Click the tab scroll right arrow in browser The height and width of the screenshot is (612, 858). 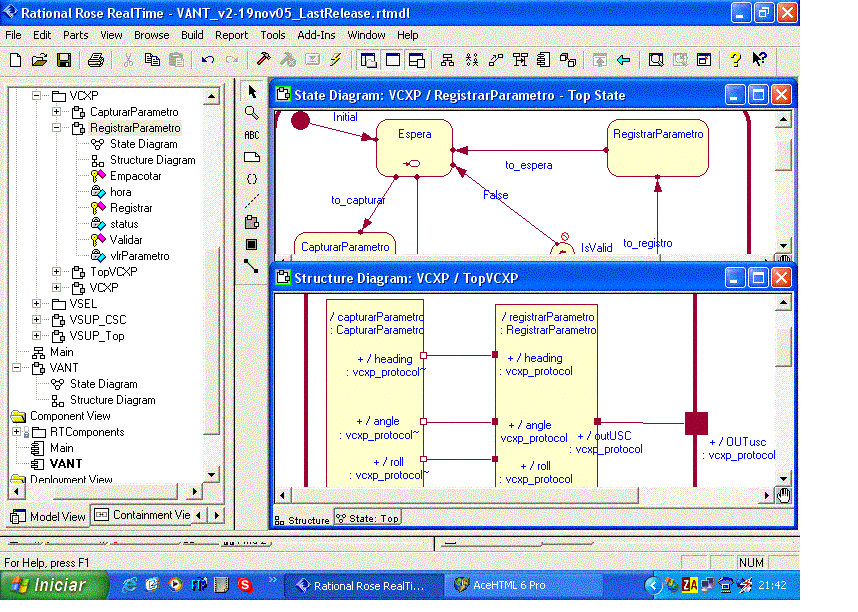pyautogui.click(x=217, y=515)
